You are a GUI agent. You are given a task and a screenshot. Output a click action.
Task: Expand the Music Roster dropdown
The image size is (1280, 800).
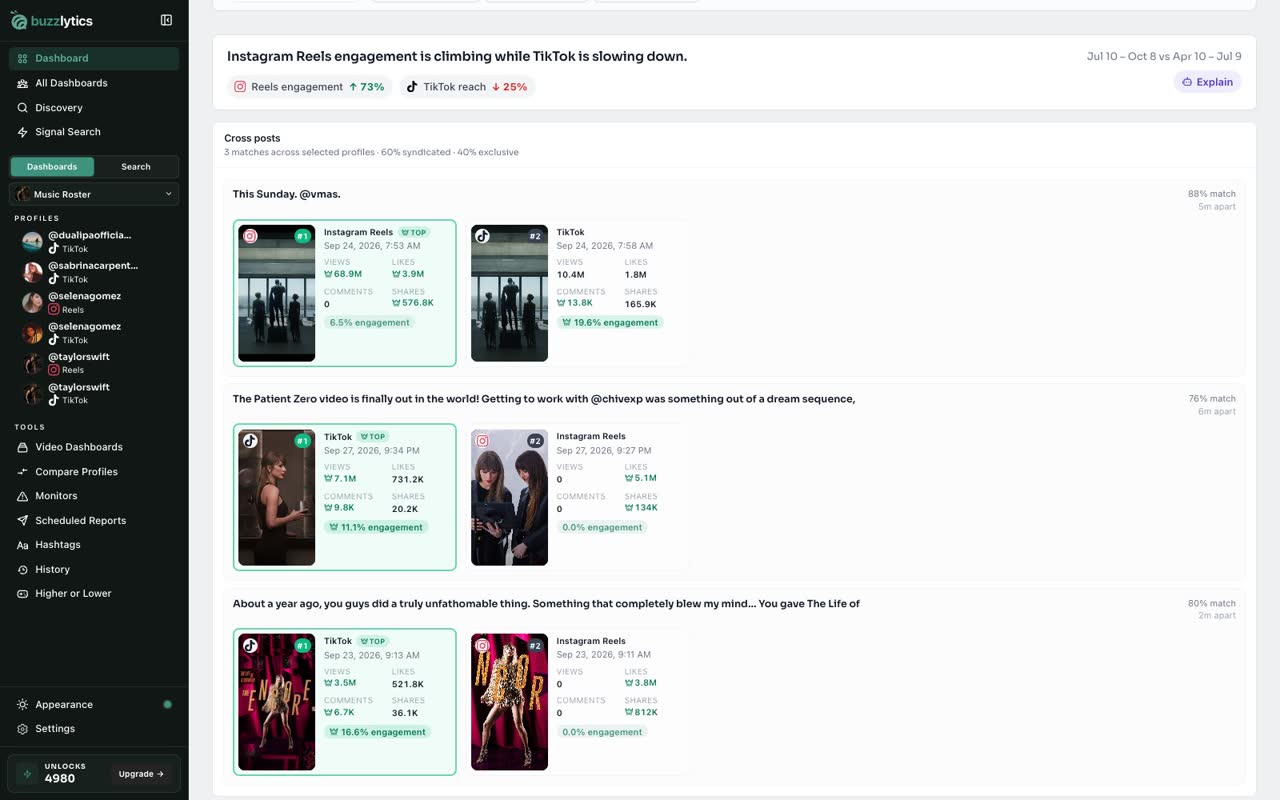pyautogui.click(x=94, y=194)
